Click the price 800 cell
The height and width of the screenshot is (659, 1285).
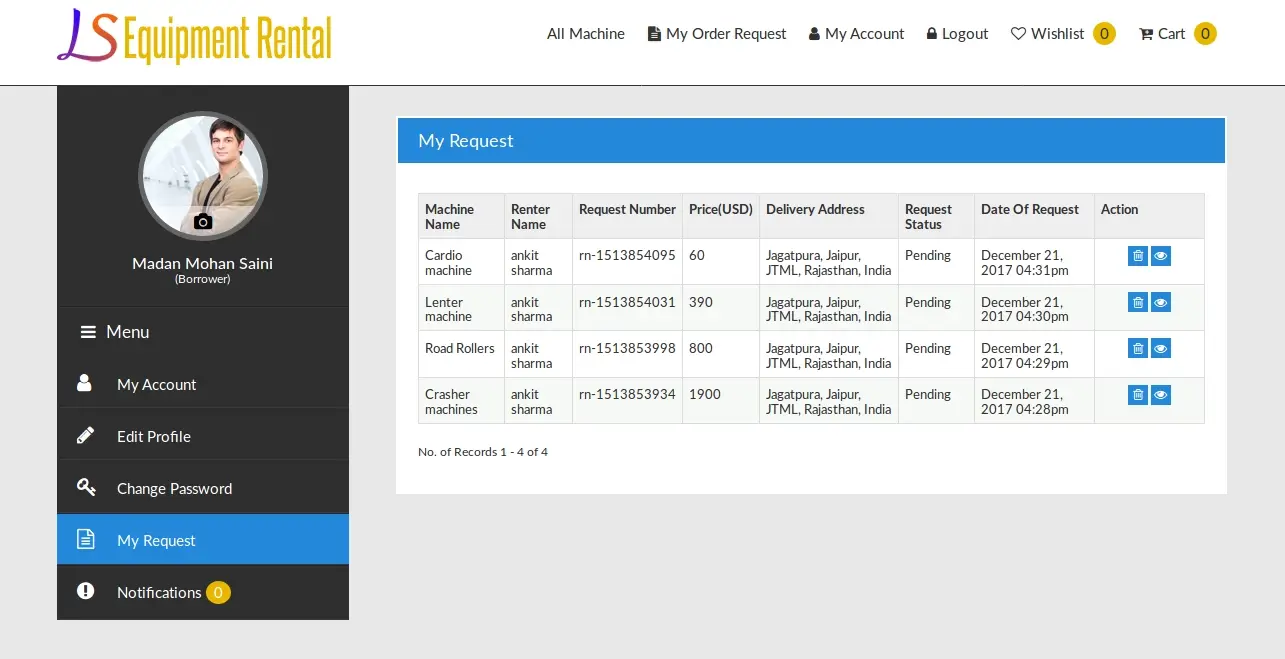[721, 354]
